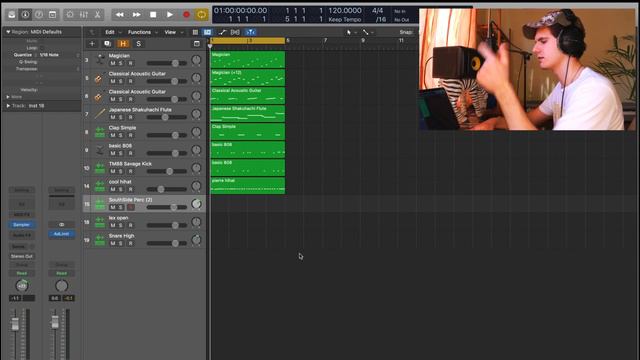Open the Toolbar display icon
640x360 pixels.
52,15
